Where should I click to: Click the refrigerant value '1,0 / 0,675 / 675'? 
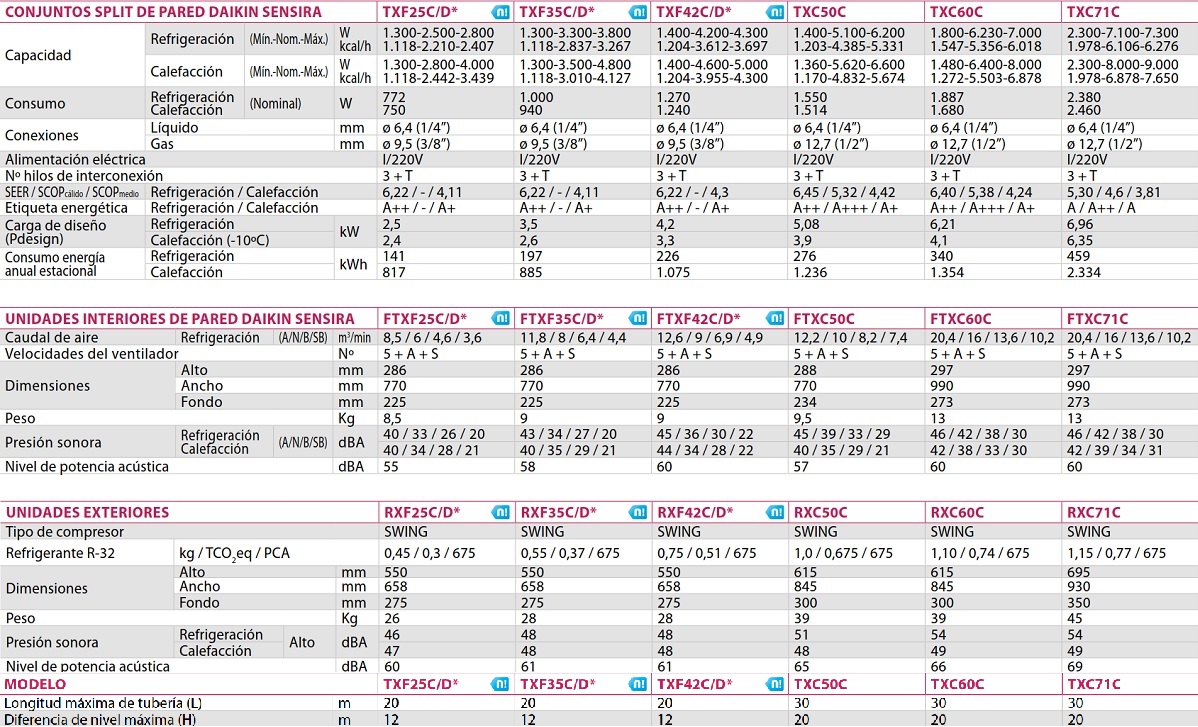click(x=843, y=553)
